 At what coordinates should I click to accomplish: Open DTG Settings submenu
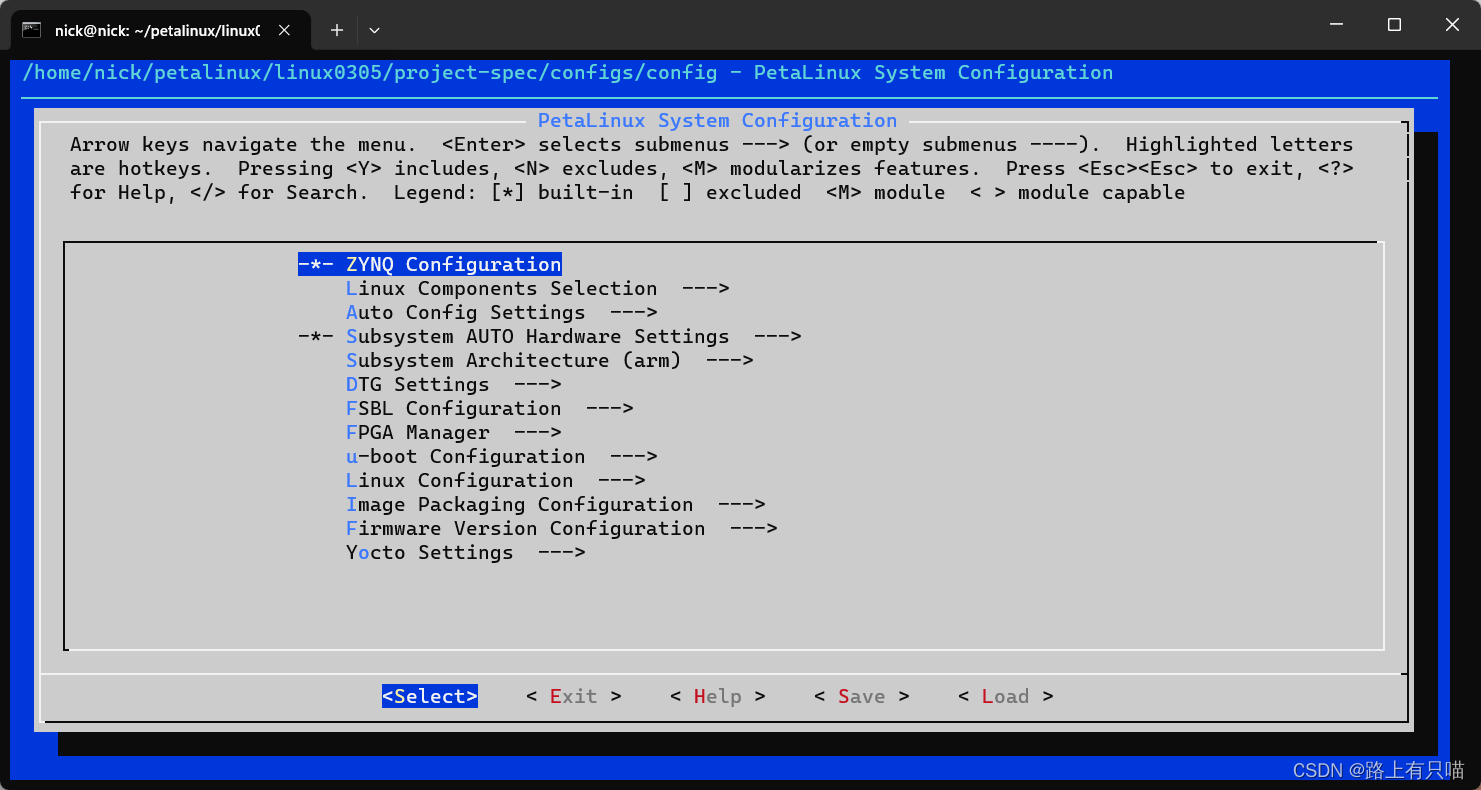tap(454, 384)
